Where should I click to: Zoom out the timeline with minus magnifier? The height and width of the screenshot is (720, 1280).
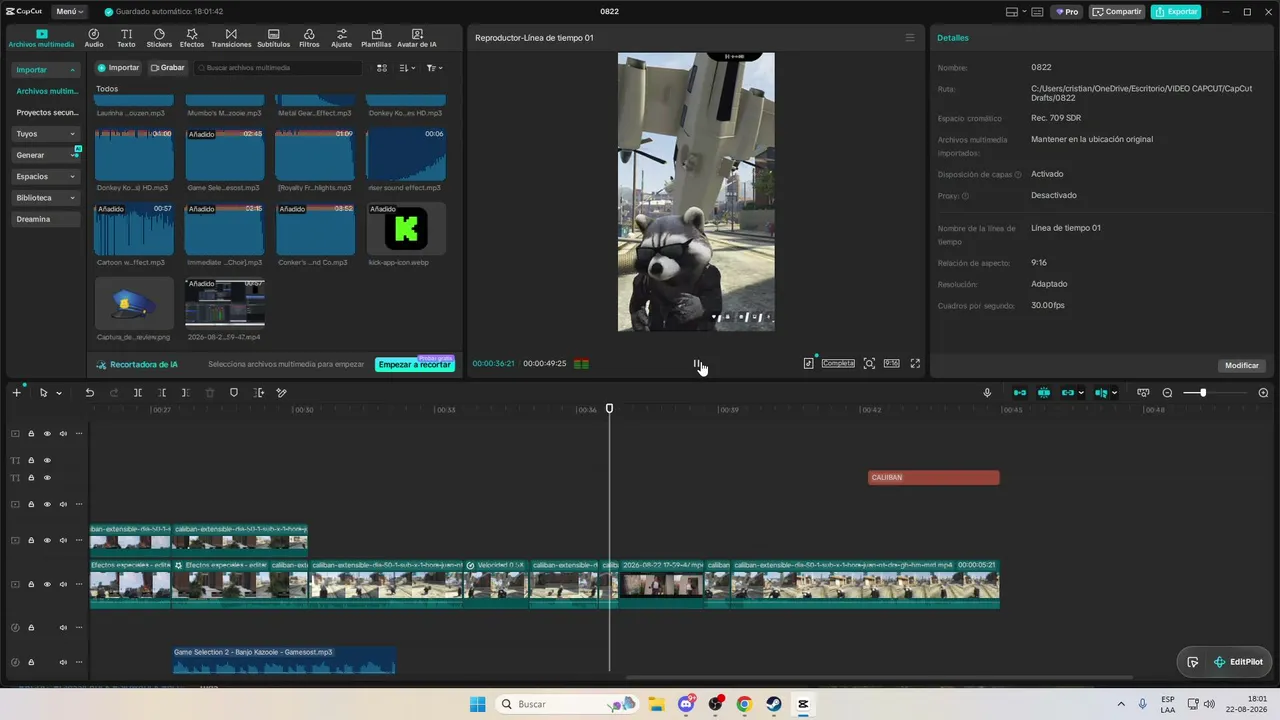click(1167, 393)
